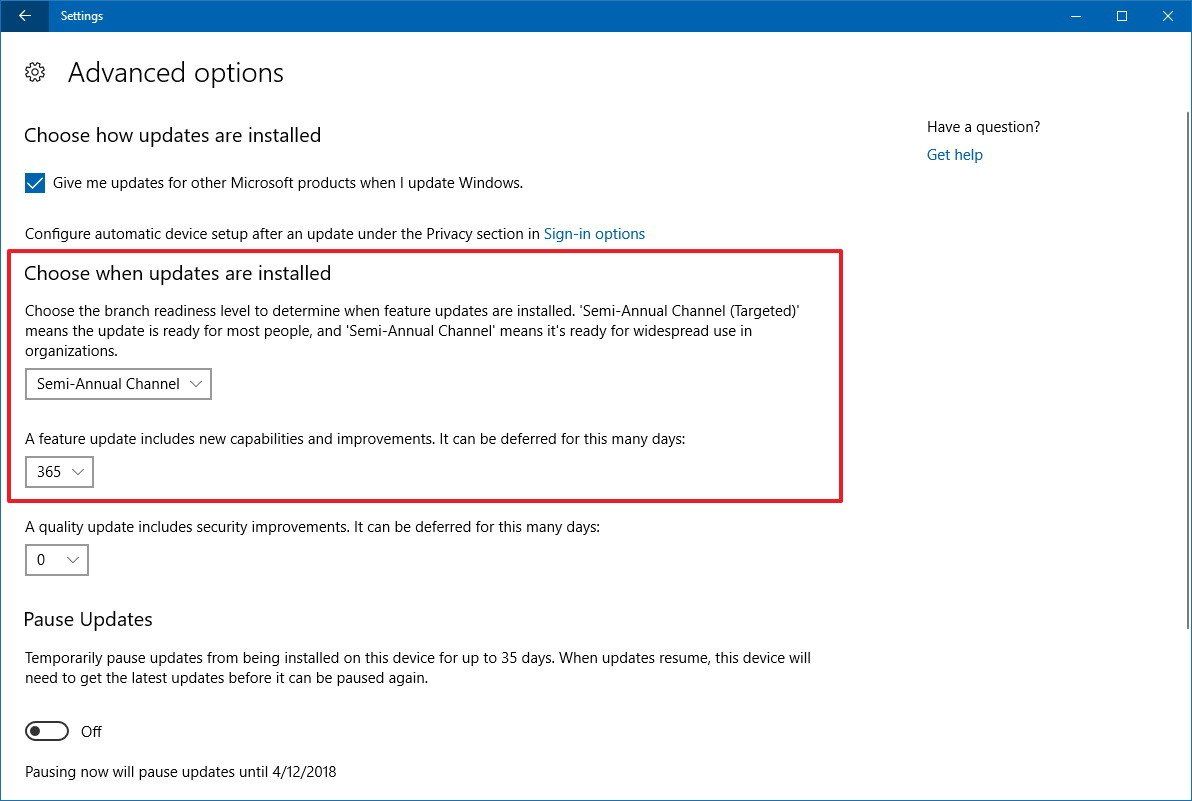Turn on the Pause Updates switch
This screenshot has width=1192, height=801.
47,731
